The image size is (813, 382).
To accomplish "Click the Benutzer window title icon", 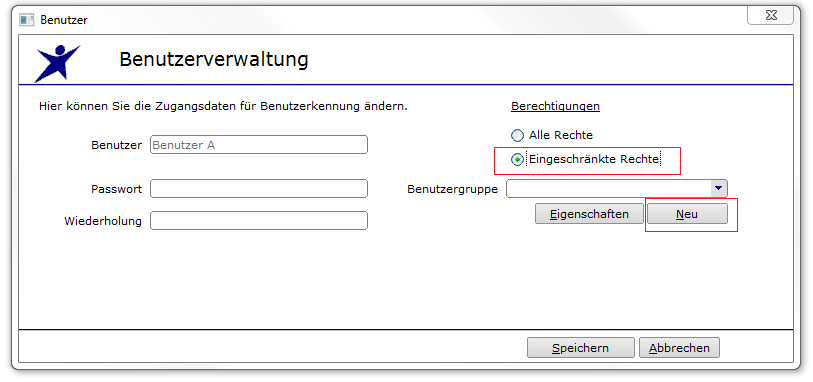I will point(26,20).
